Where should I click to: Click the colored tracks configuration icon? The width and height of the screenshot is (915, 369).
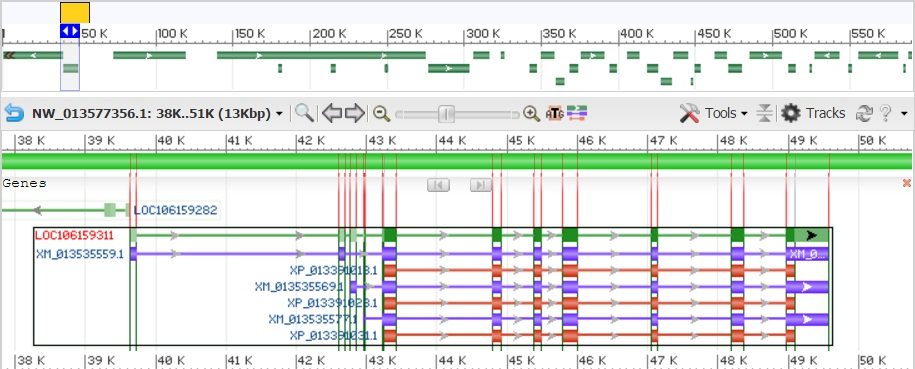click(x=577, y=113)
